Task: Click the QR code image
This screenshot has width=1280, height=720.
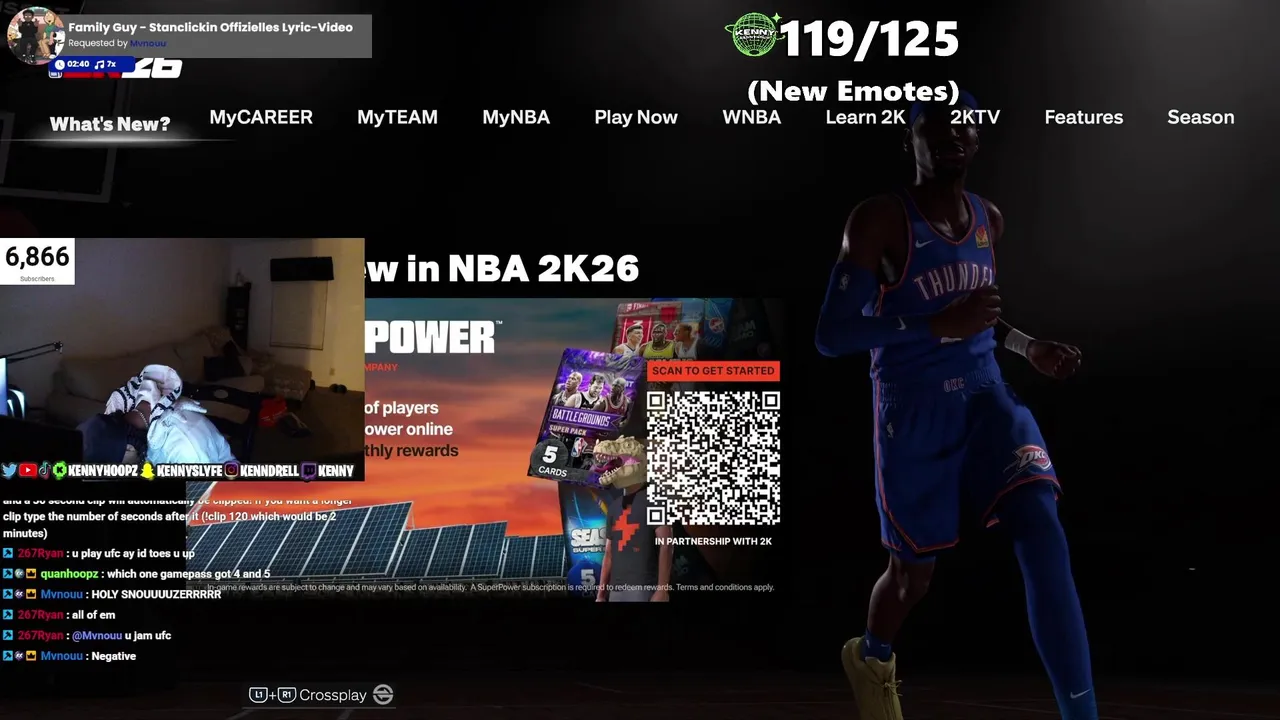Action: pyautogui.click(x=713, y=458)
